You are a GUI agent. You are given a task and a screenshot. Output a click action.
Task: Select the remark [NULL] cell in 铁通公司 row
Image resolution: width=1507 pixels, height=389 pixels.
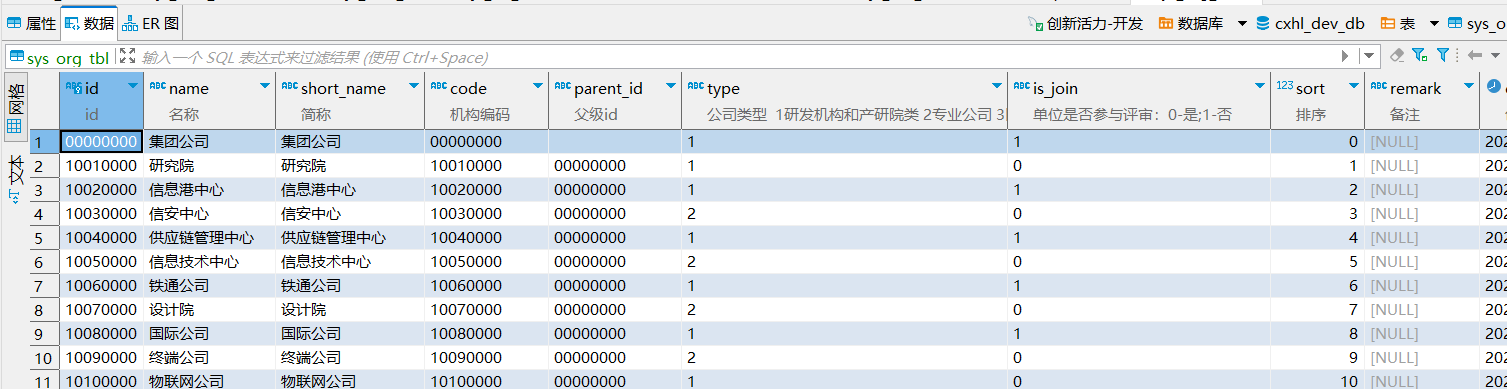tap(1421, 286)
